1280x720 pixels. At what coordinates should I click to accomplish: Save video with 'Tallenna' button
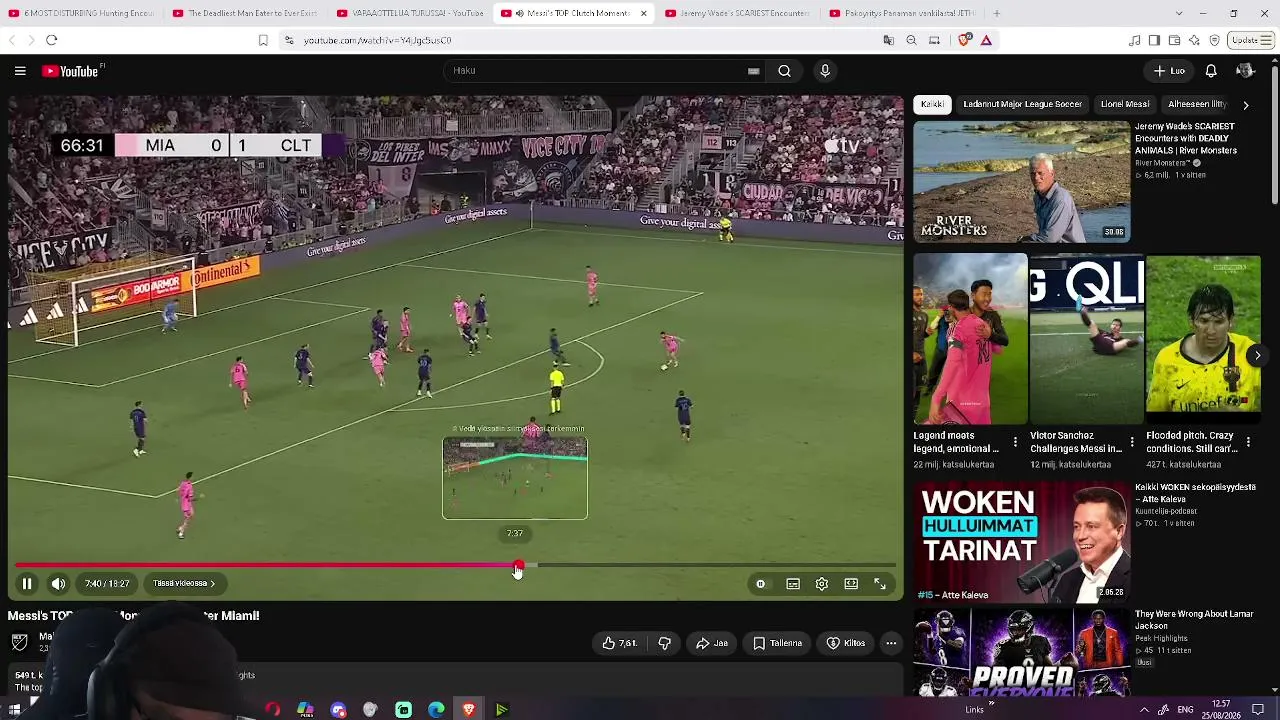(778, 643)
